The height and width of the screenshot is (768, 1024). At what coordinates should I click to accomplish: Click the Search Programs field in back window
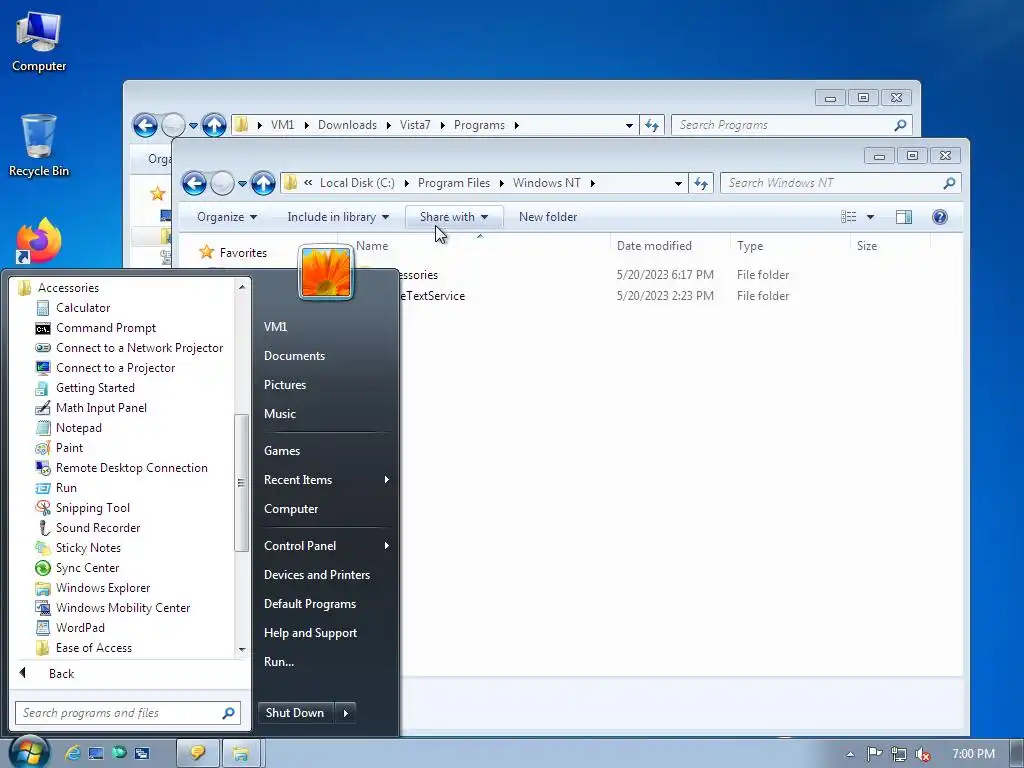pyautogui.click(x=792, y=125)
